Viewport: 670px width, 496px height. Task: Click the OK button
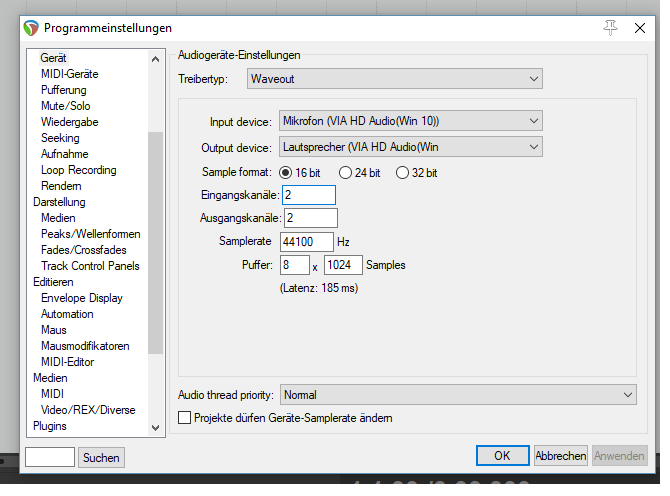click(502, 456)
